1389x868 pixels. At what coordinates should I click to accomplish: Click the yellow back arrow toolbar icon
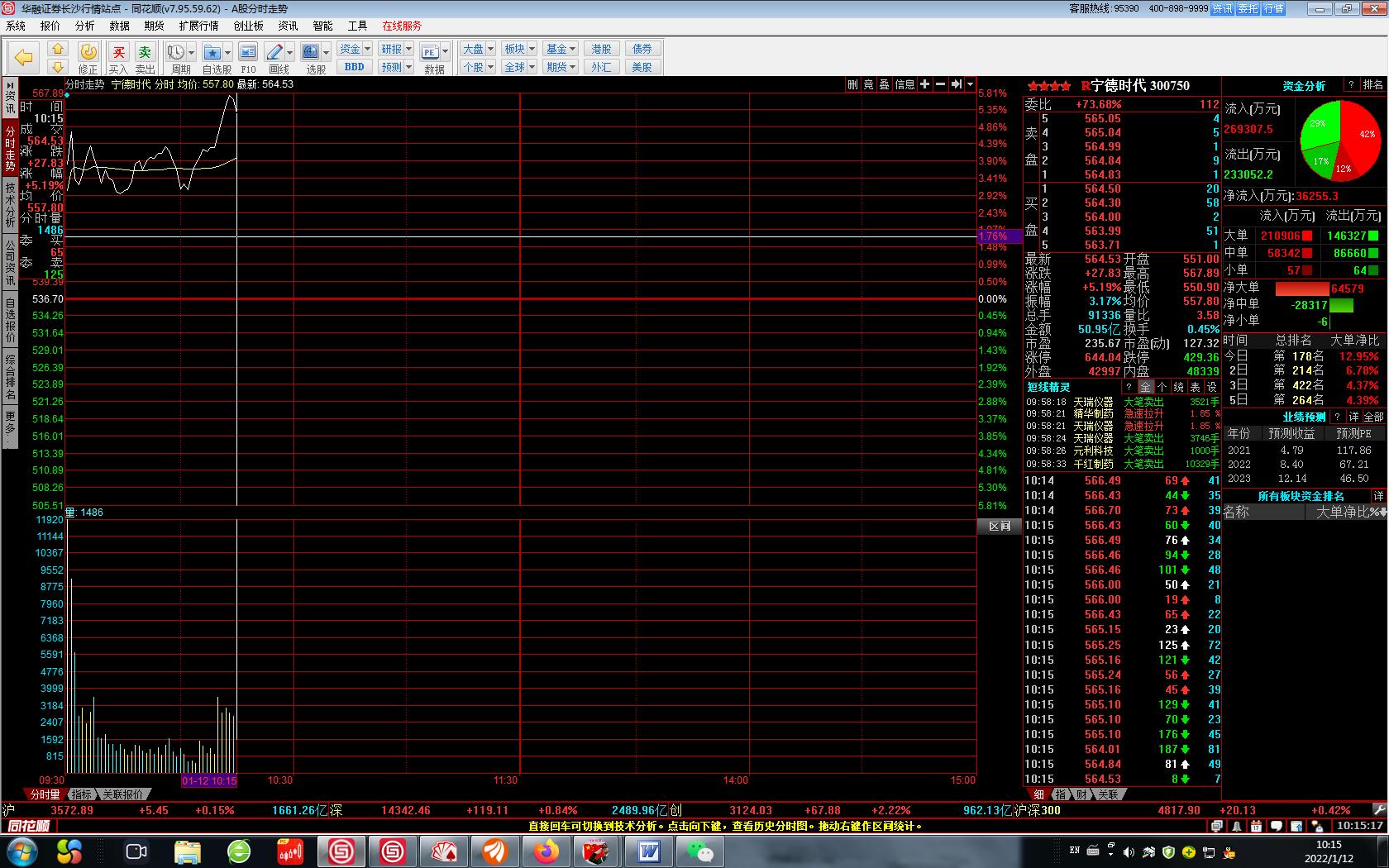[x=24, y=57]
